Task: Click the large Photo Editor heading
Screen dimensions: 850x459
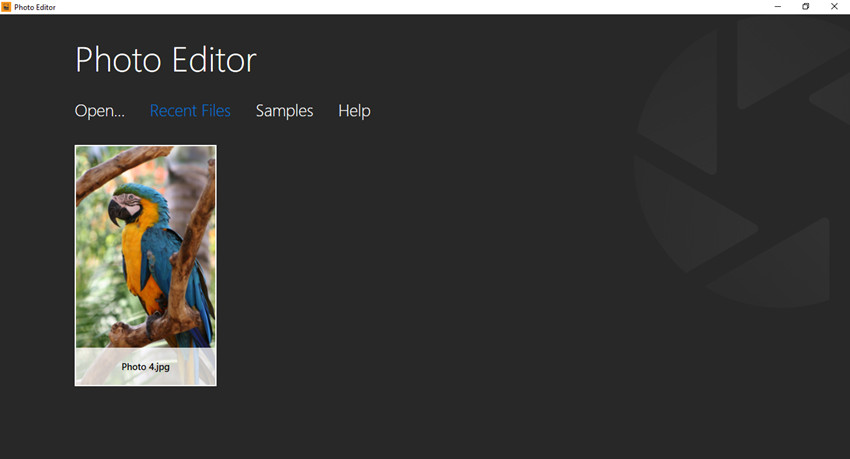Action: tap(166, 61)
